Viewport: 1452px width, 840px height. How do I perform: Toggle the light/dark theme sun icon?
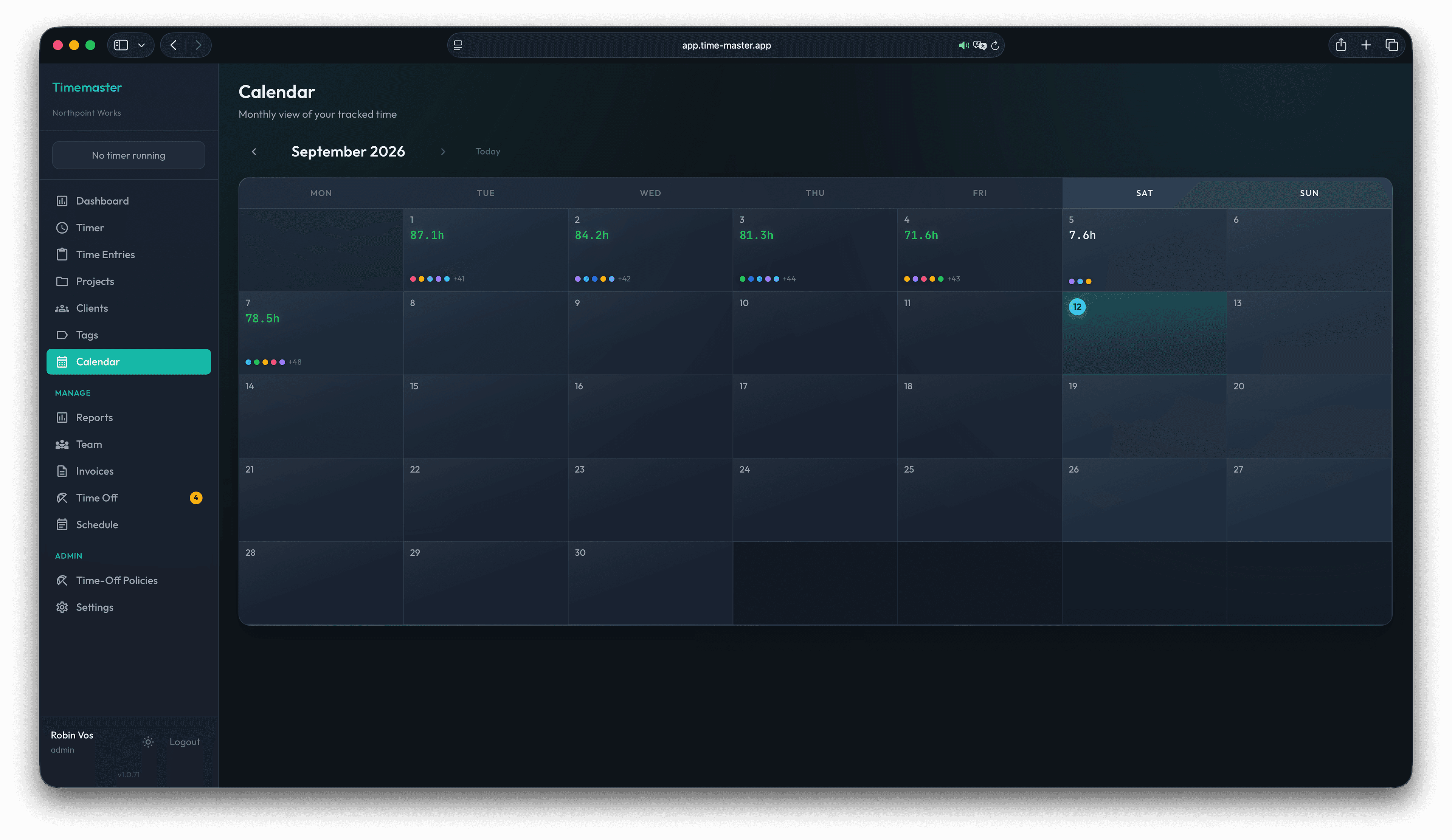coord(148,742)
